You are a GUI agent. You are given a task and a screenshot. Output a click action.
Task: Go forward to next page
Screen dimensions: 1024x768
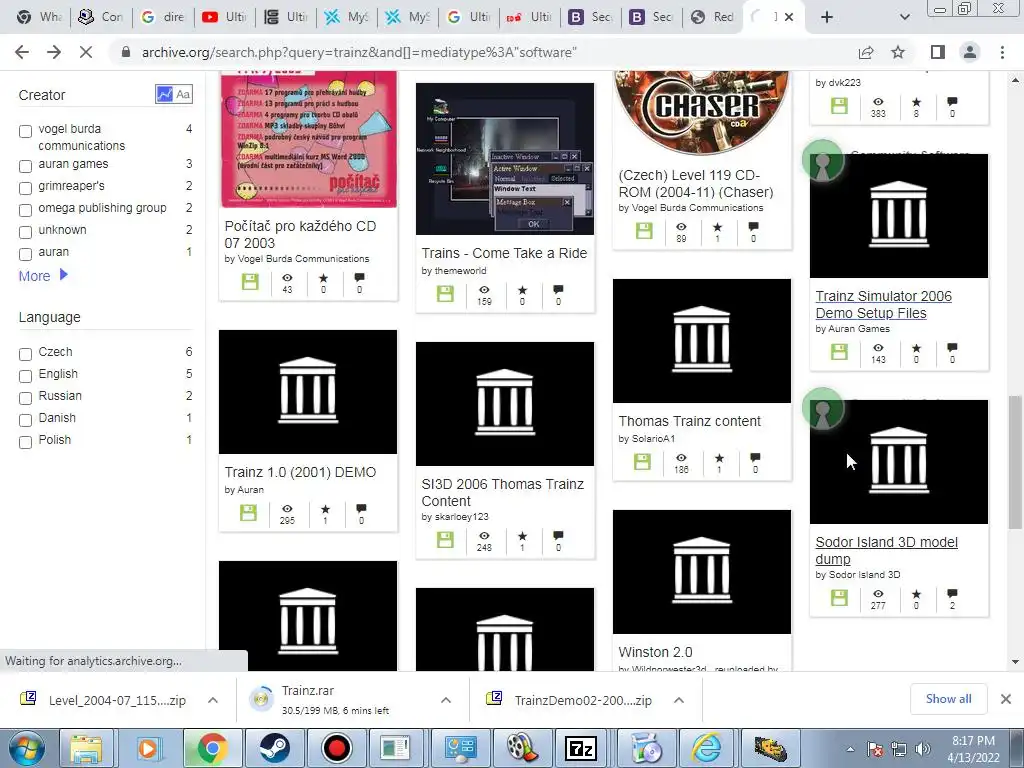pos(54,52)
